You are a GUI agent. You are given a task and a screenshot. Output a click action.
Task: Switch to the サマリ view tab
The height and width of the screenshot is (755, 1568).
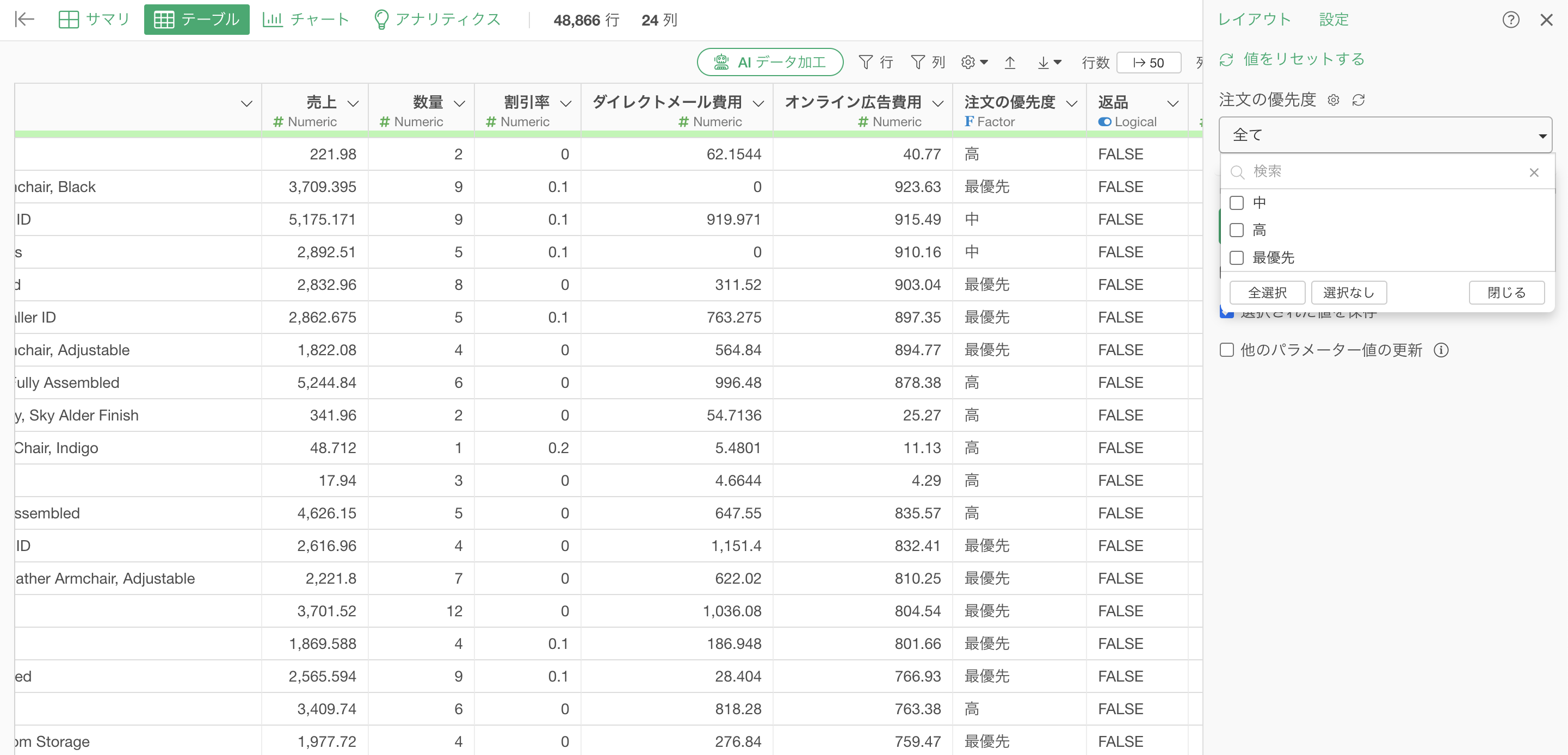coord(94,20)
